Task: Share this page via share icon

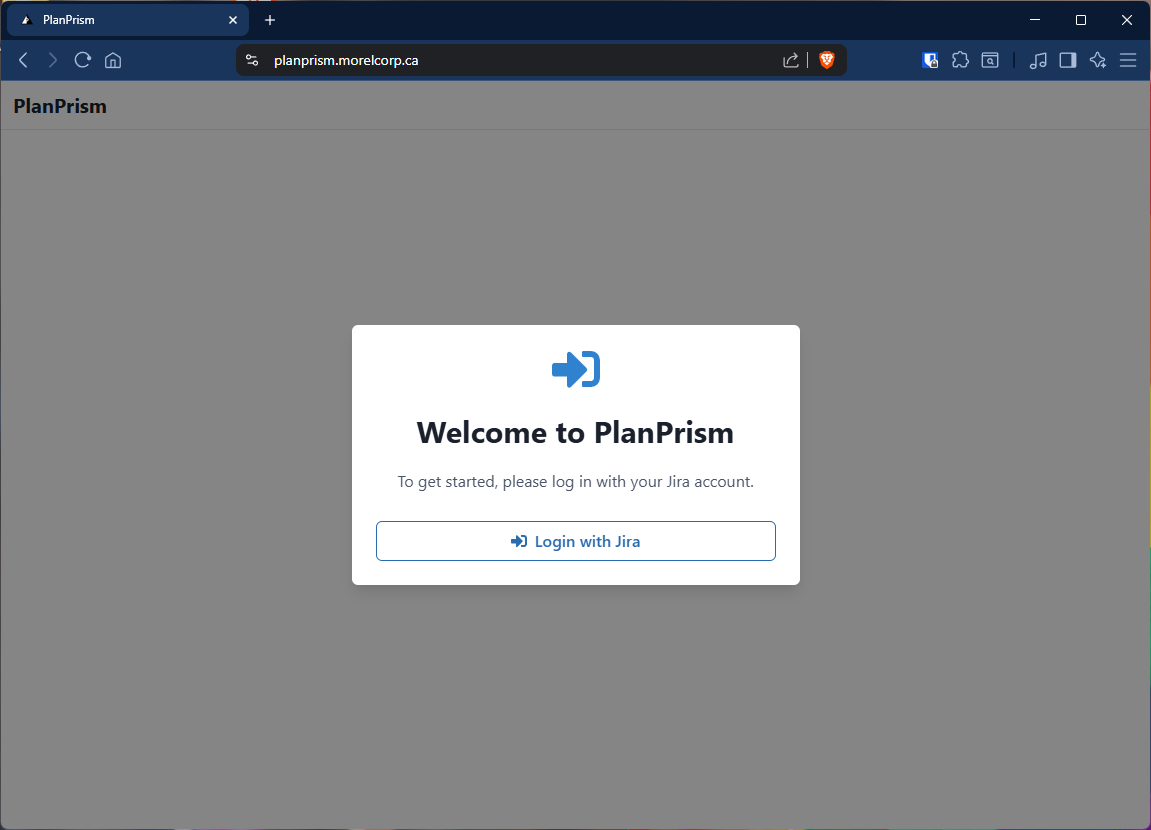Action: click(791, 60)
